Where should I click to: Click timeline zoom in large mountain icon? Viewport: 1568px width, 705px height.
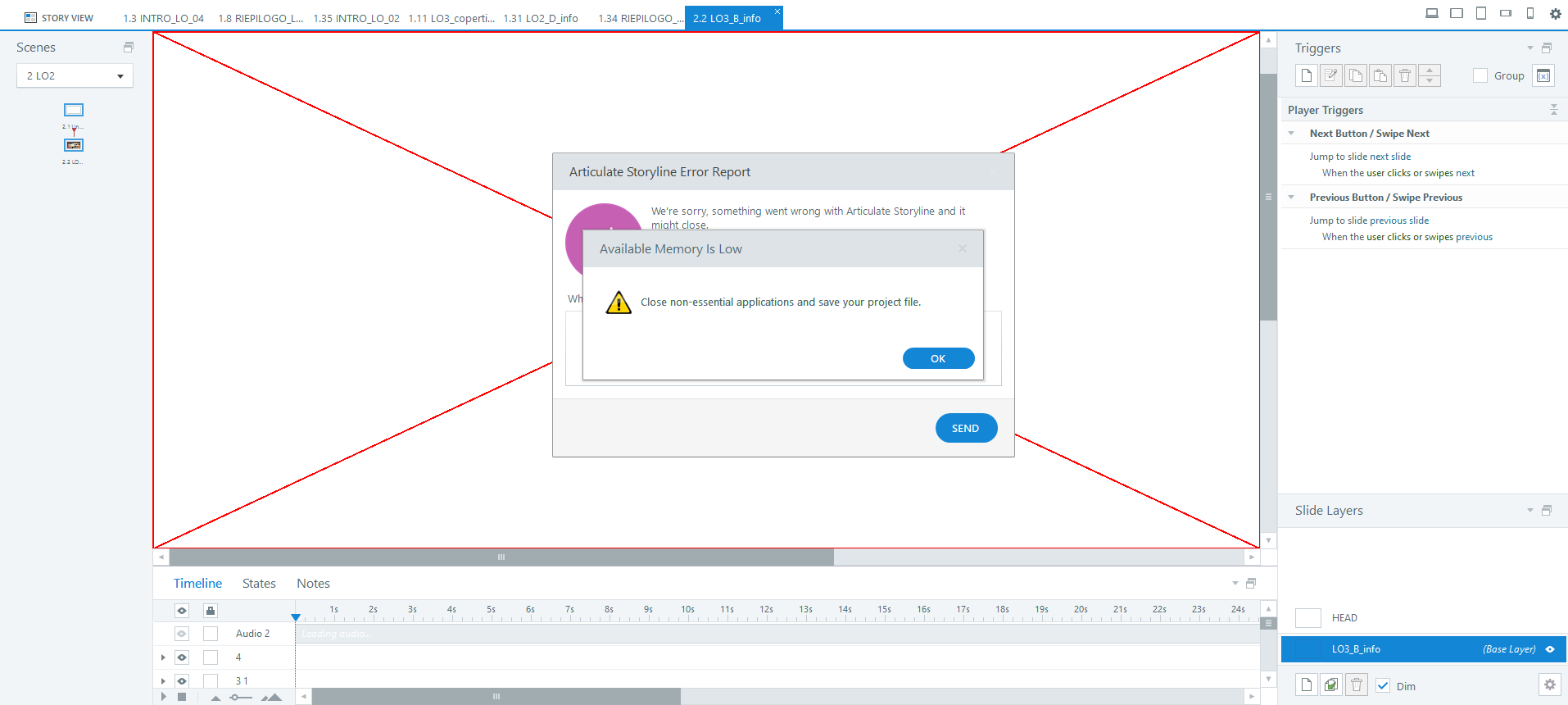[271, 698]
